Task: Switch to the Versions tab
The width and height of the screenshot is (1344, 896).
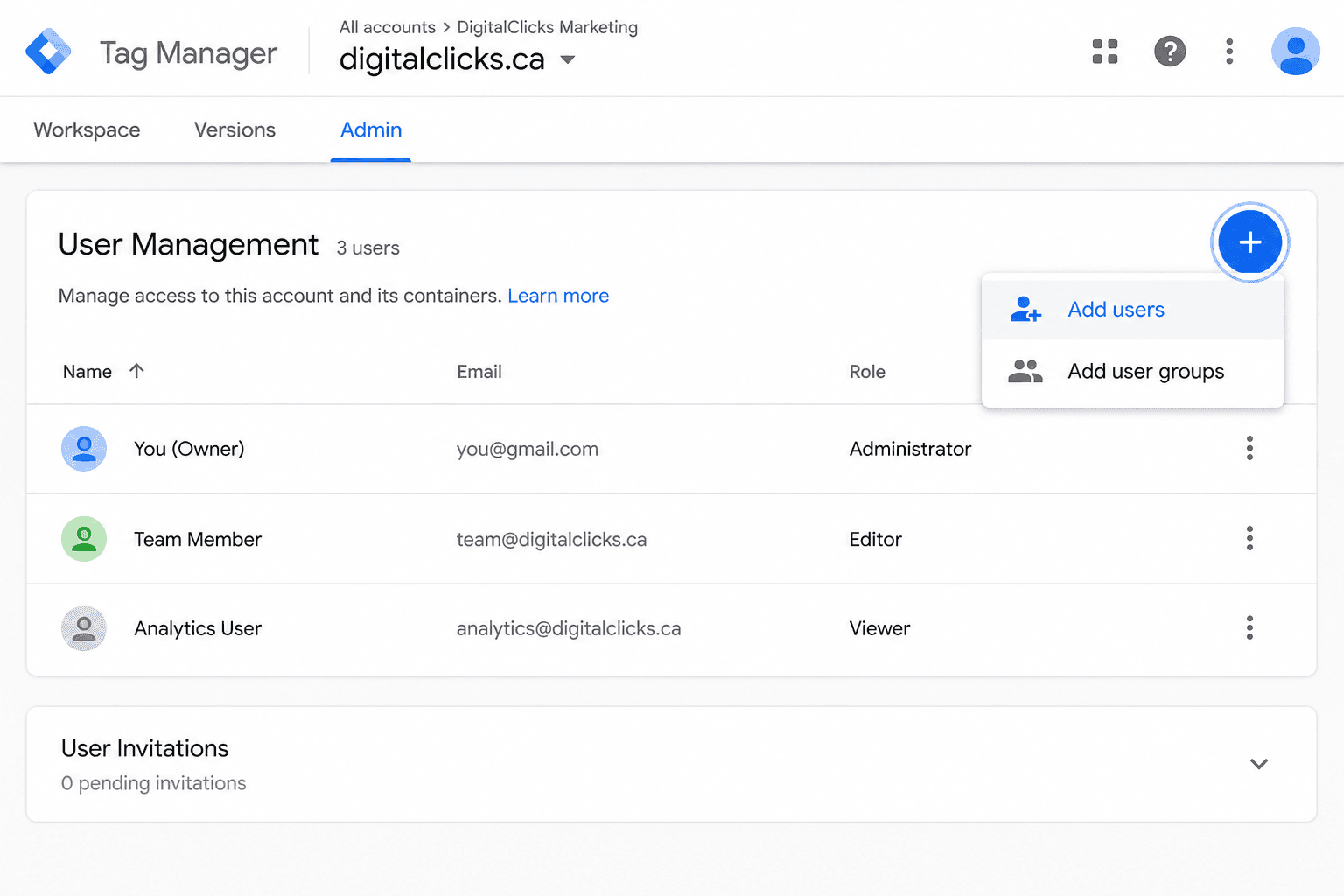Action: pos(234,129)
